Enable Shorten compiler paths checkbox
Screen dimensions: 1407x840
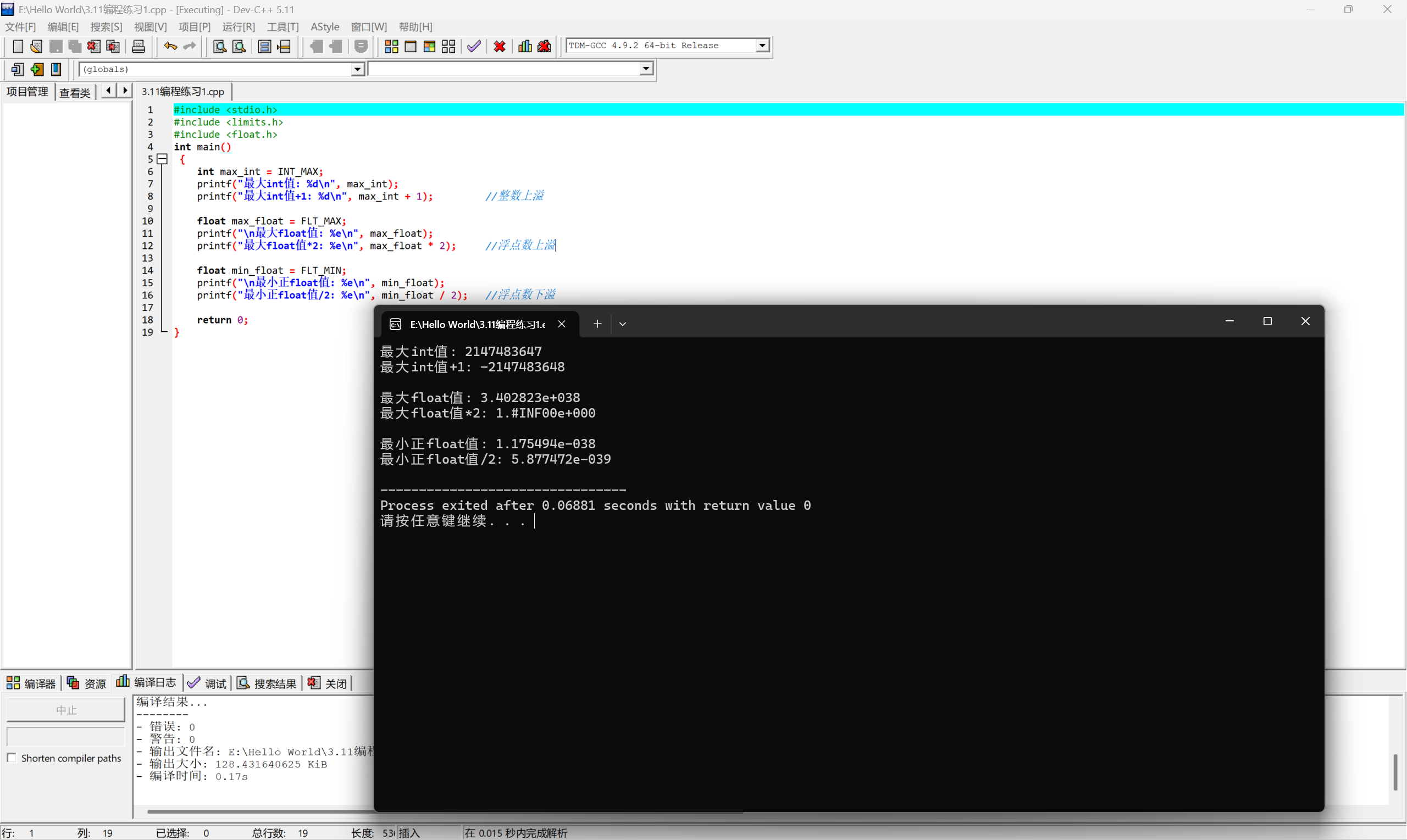click(12, 758)
